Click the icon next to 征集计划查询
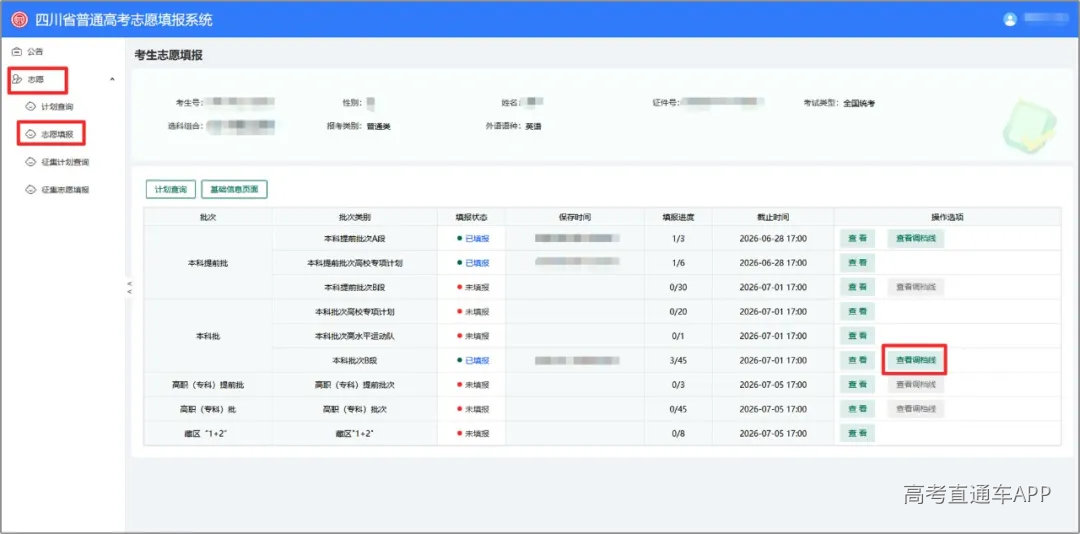The image size is (1080, 534). 30,162
